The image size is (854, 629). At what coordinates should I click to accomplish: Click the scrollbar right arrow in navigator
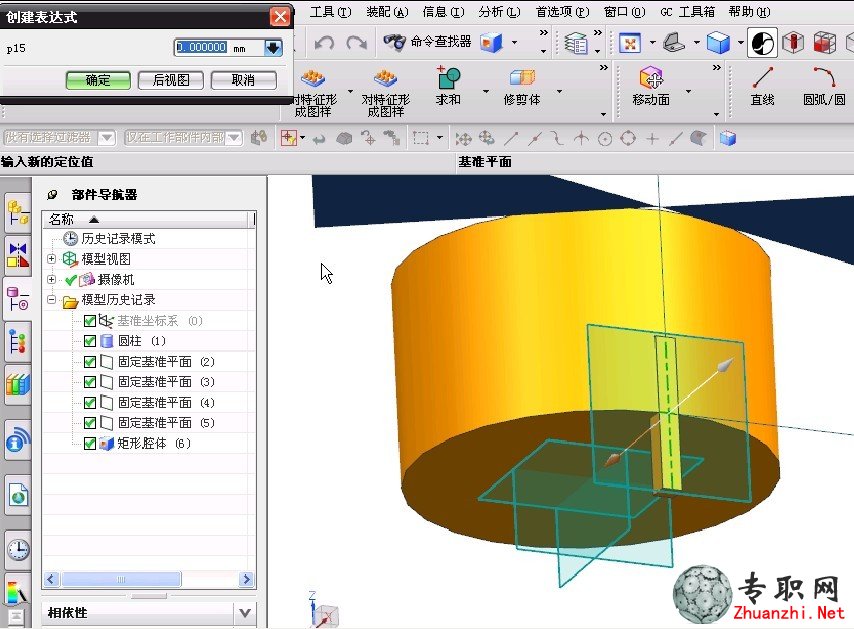(246, 579)
